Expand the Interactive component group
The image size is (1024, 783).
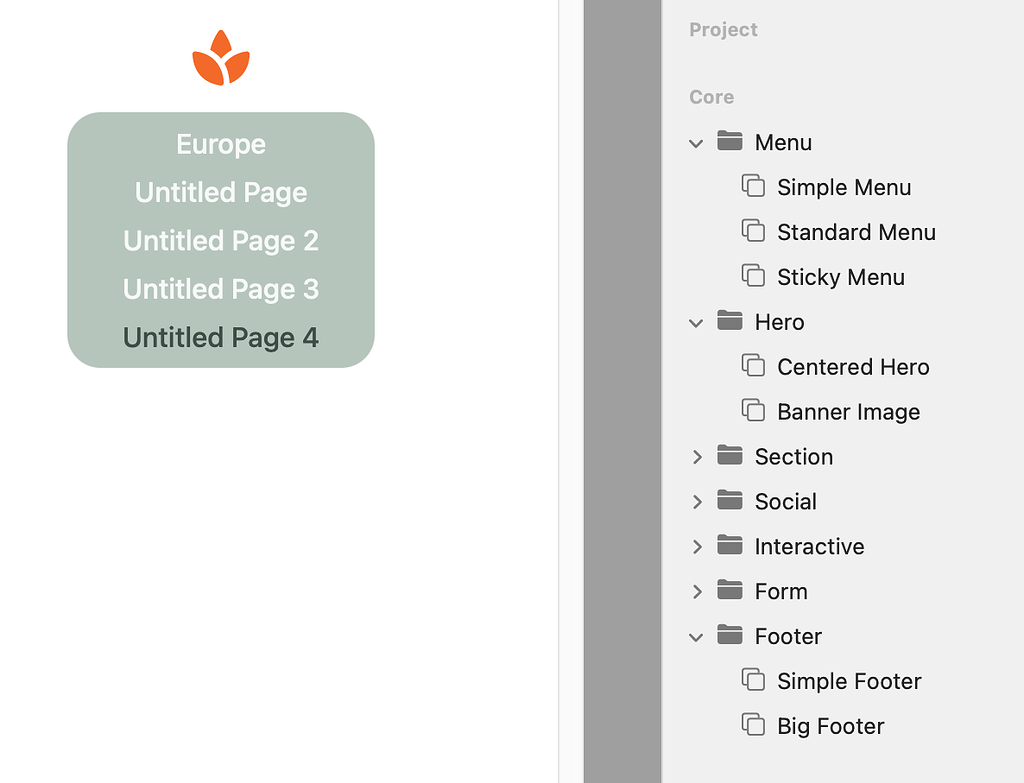tap(697, 546)
